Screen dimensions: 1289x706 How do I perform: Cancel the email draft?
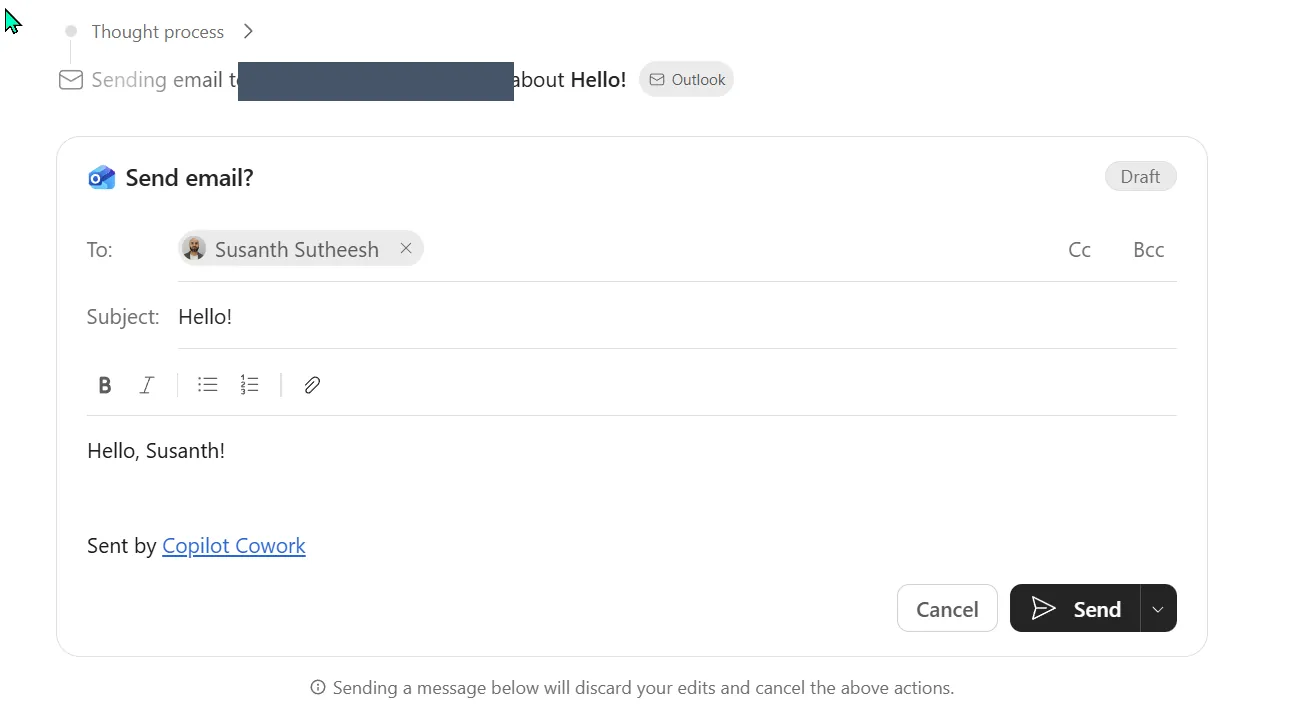pos(947,608)
